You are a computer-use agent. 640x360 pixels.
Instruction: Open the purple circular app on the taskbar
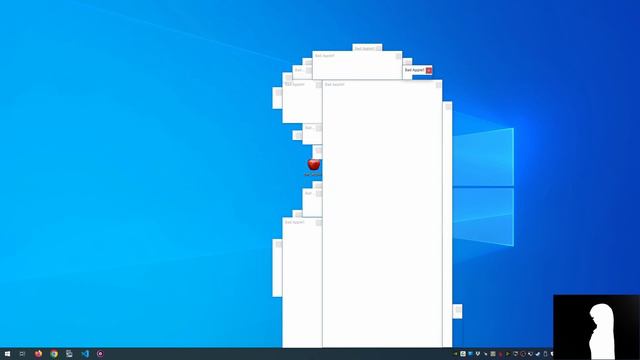(100, 354)
